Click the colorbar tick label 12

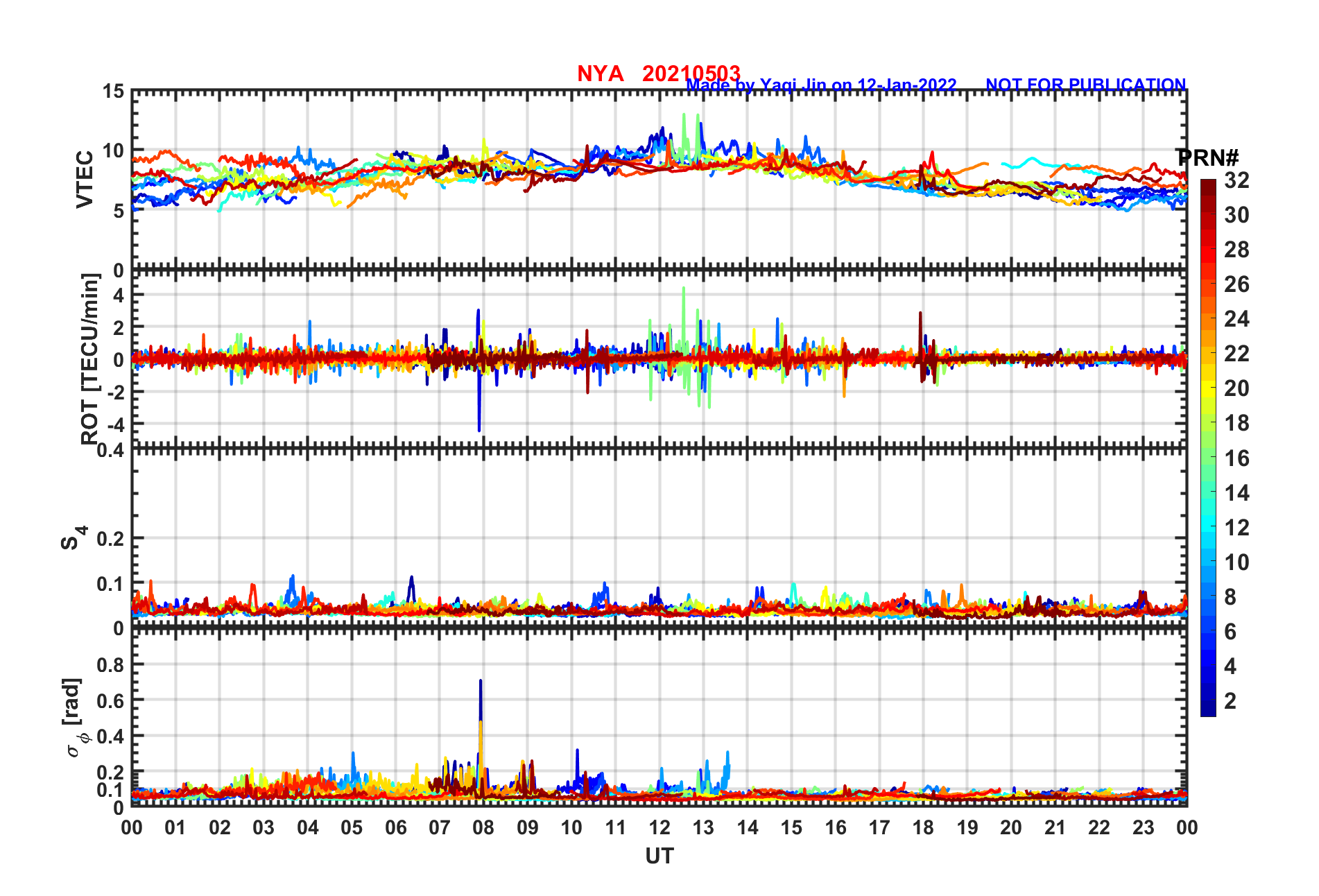tap(1236, 528)
